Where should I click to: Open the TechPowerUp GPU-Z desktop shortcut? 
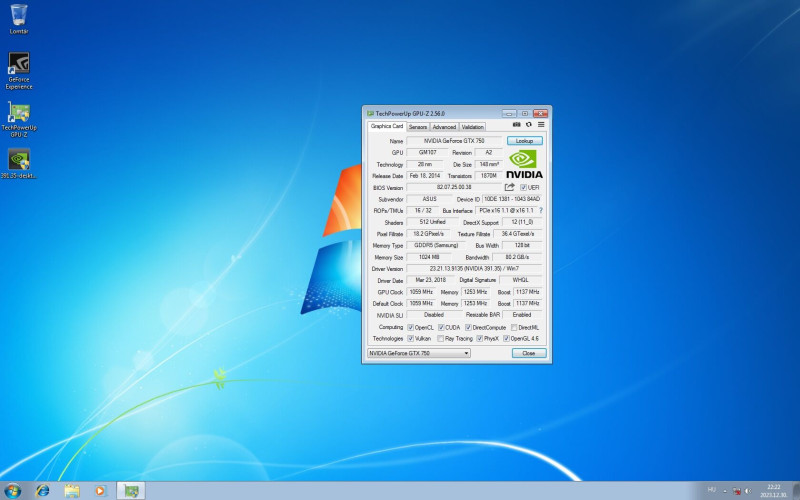[19, 119]
